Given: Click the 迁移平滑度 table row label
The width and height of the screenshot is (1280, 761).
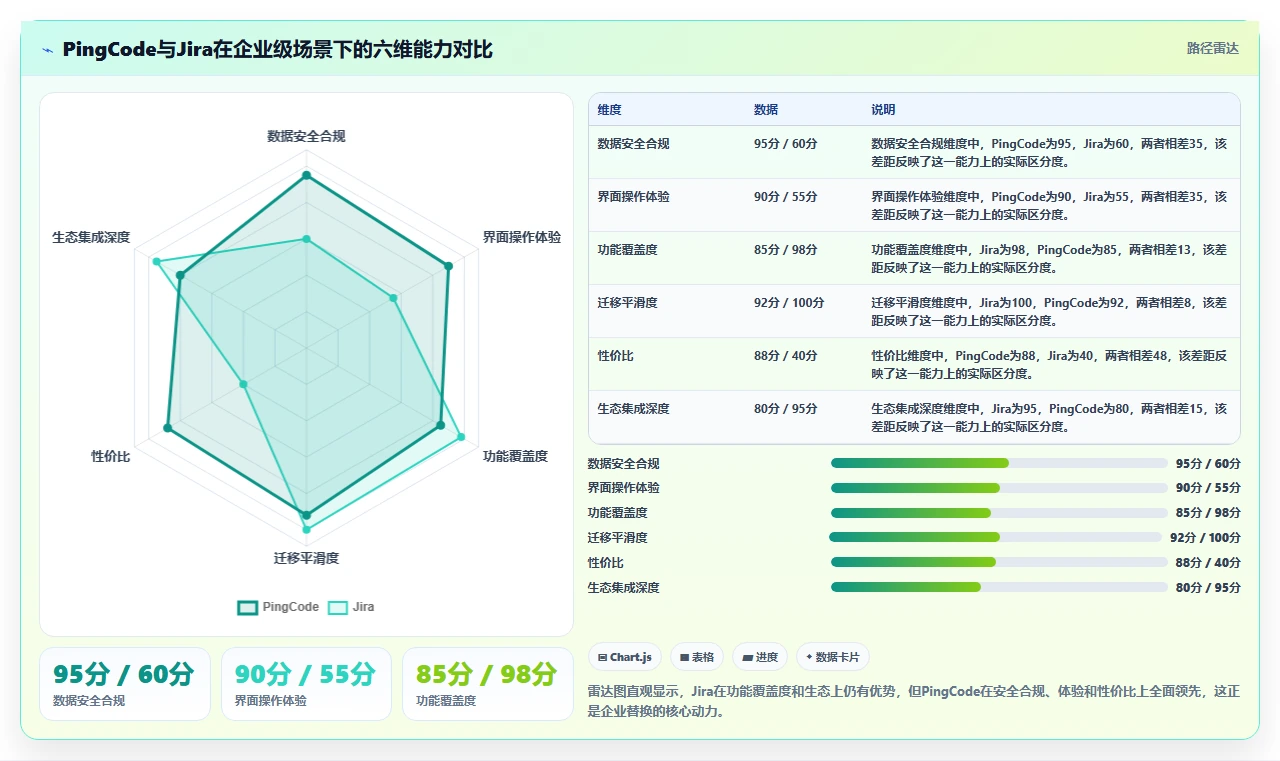Looking at the screenshot, I should [628, 303].
